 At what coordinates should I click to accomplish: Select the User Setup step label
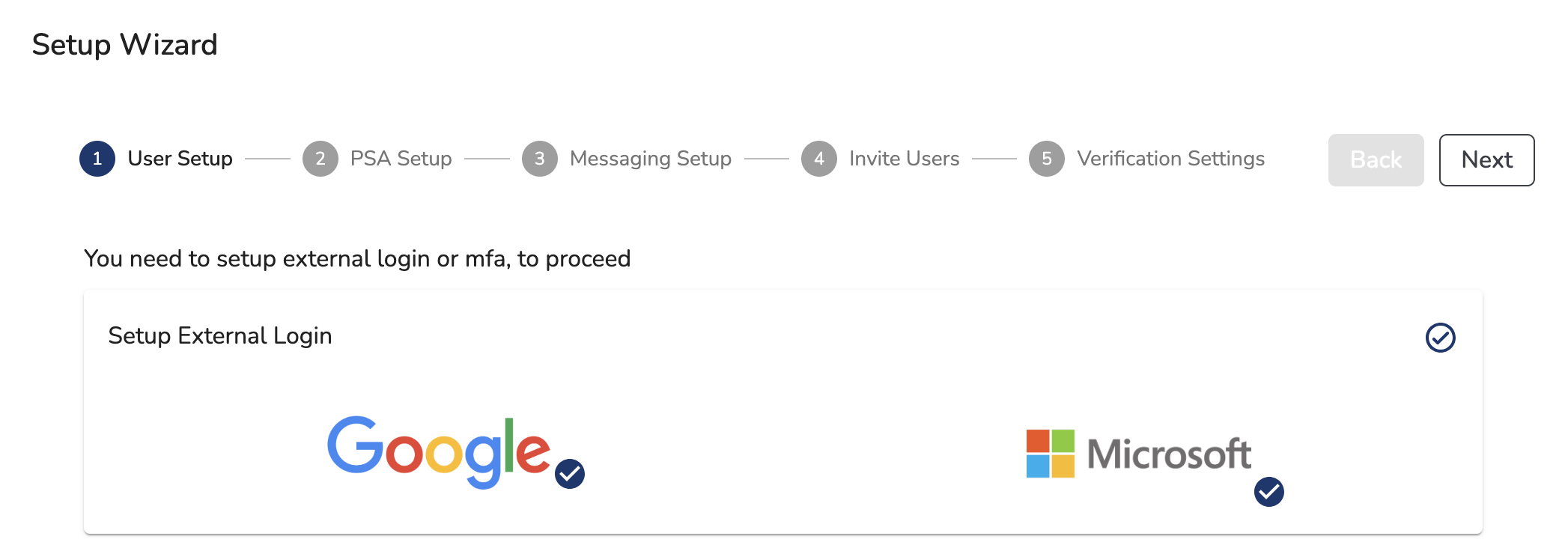pos(180,159)
